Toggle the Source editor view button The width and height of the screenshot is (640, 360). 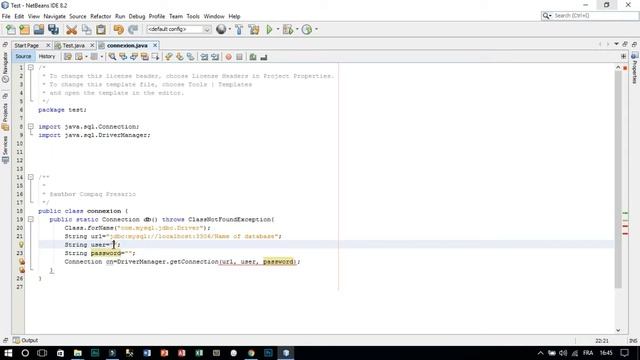coord(23,56)
